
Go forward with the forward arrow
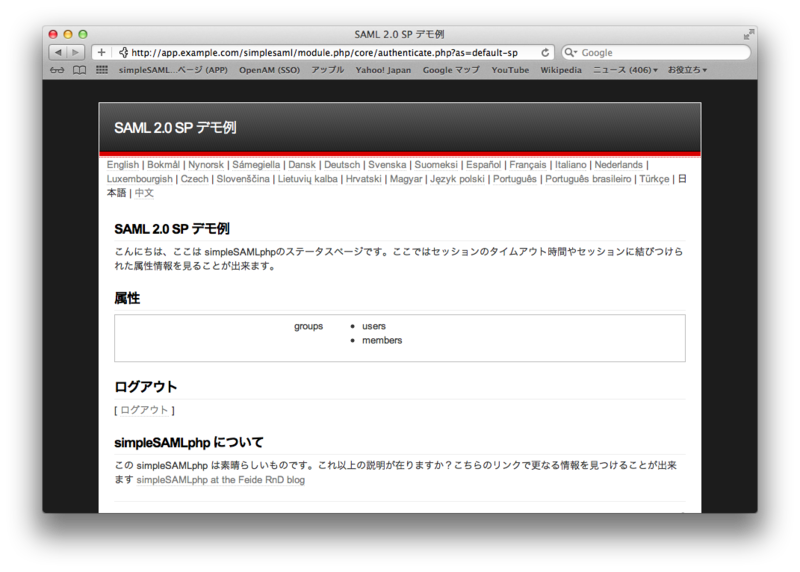[x=75, y=53]
